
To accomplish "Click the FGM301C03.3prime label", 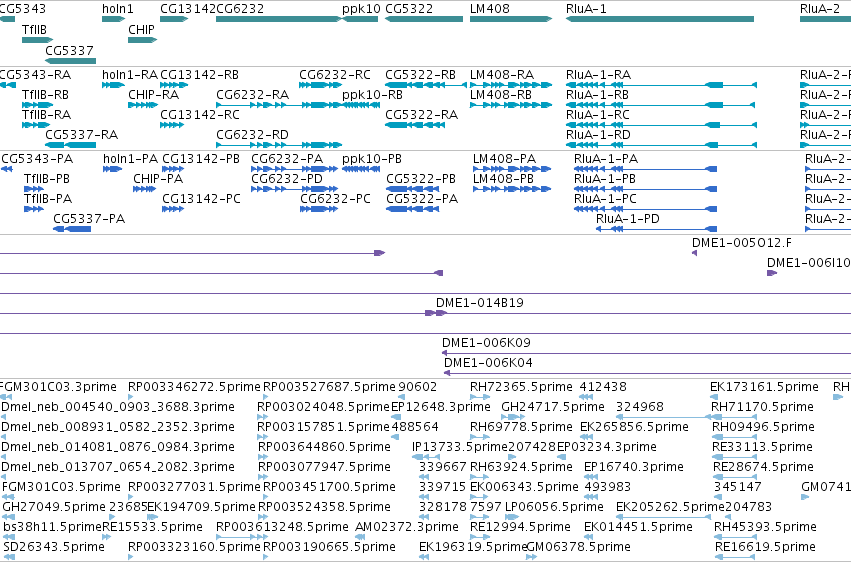I will tap(58, 387).
